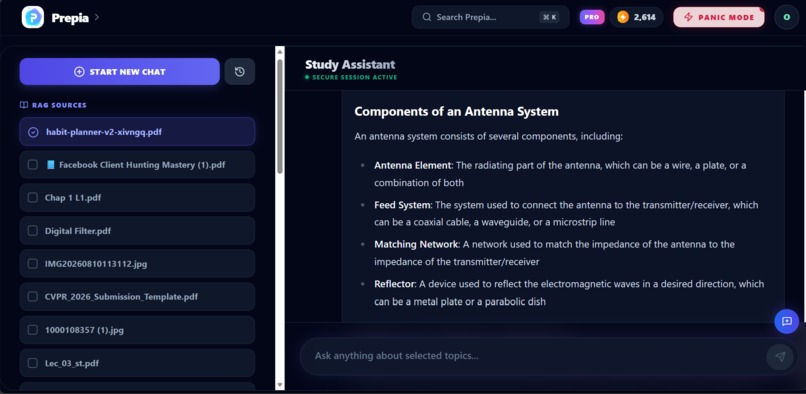The width and height of the screenshot is (806, 394).
Task: Select Chap 1 L1.pdf source name
Action: [73, 198]
